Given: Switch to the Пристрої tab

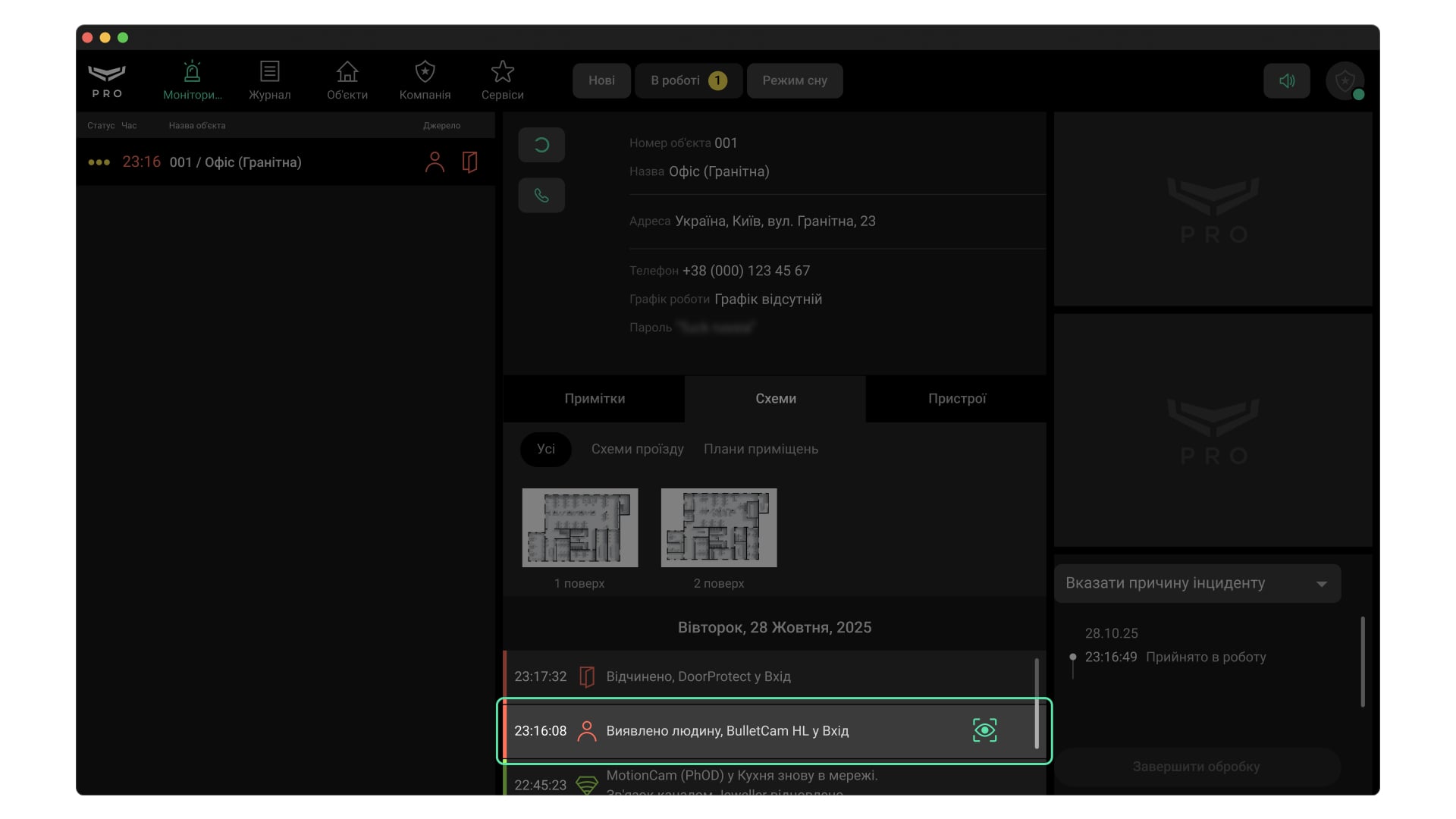Looking at the screenshot, I should (956, 399).
